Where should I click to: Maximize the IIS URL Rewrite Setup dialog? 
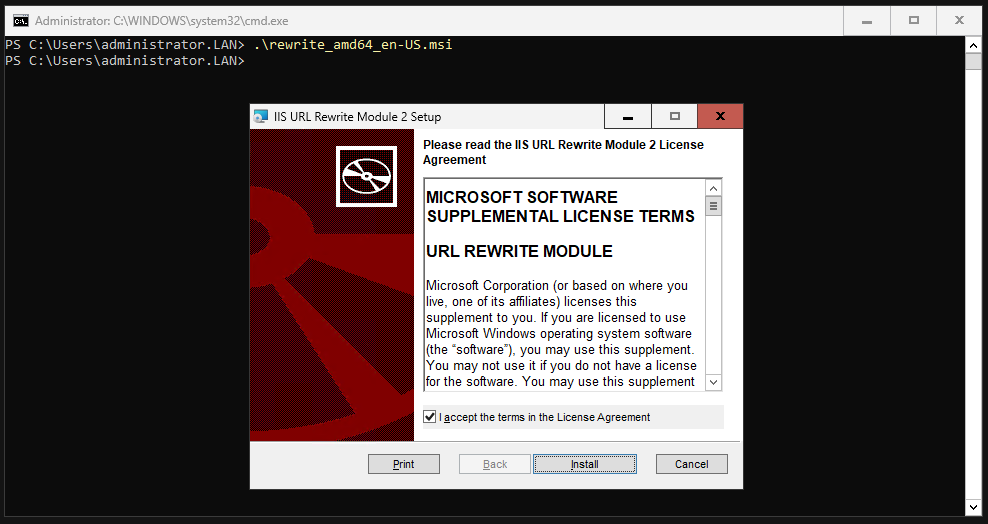pyautogui.click(x=674, y=117)
